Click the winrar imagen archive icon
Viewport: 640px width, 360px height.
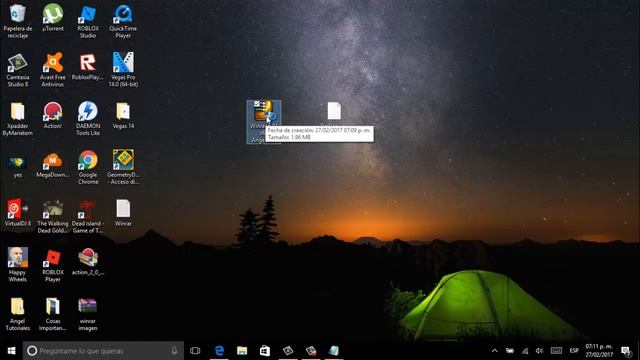tap(88, 313)
